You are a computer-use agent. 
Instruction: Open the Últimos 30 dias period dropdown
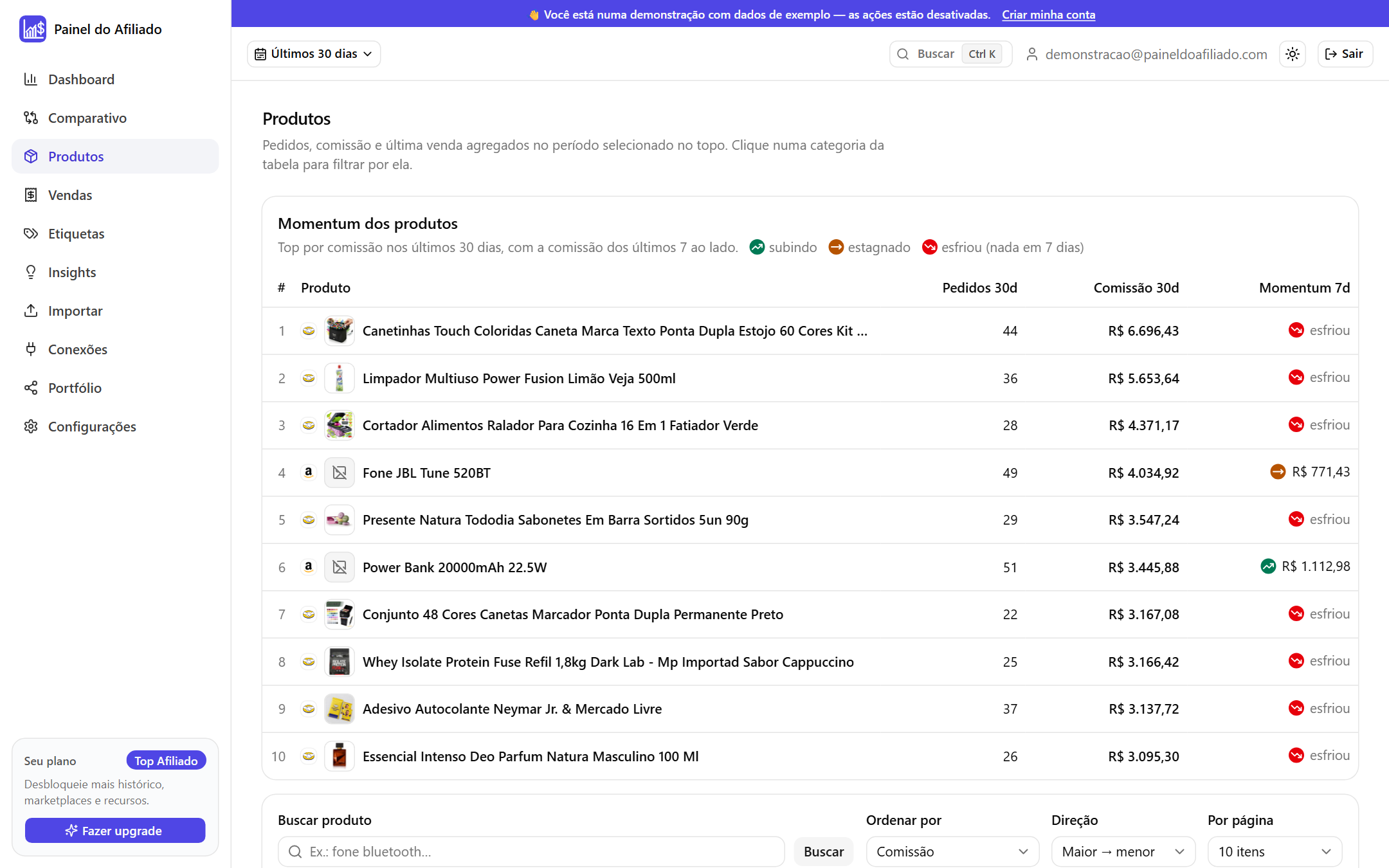point(314,54)
